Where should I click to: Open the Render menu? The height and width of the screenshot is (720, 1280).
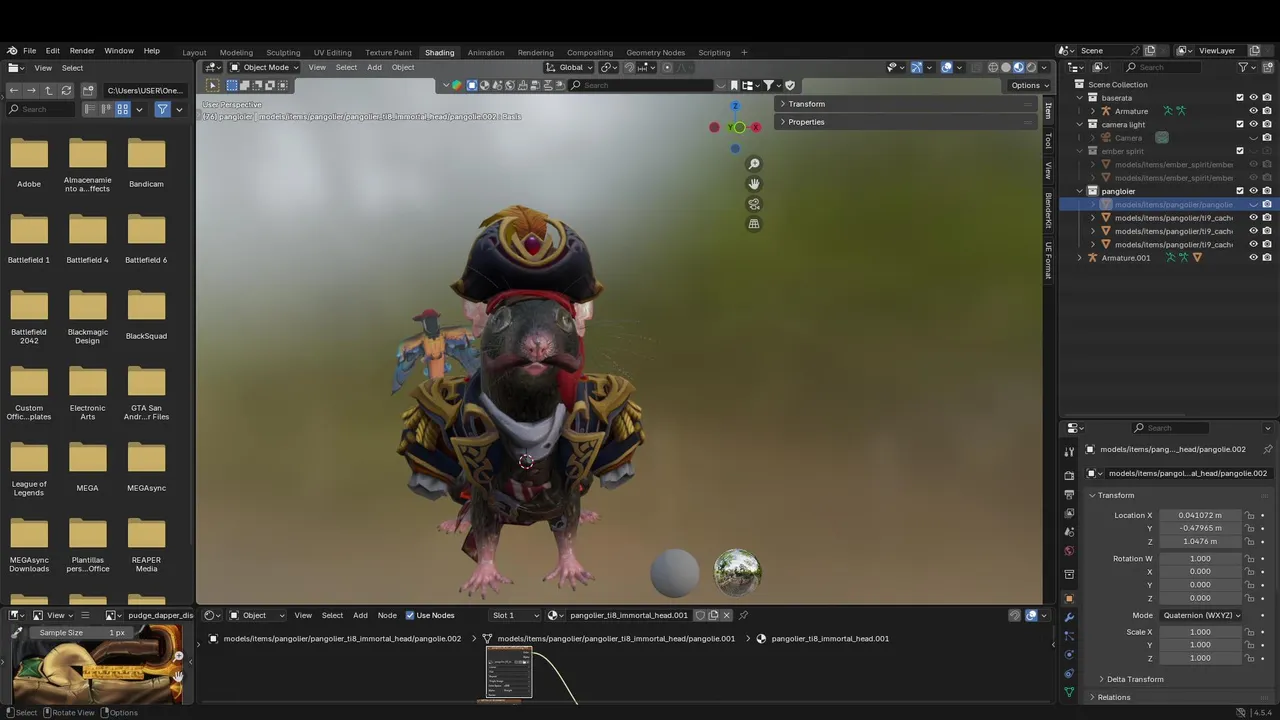click(82, 51)
